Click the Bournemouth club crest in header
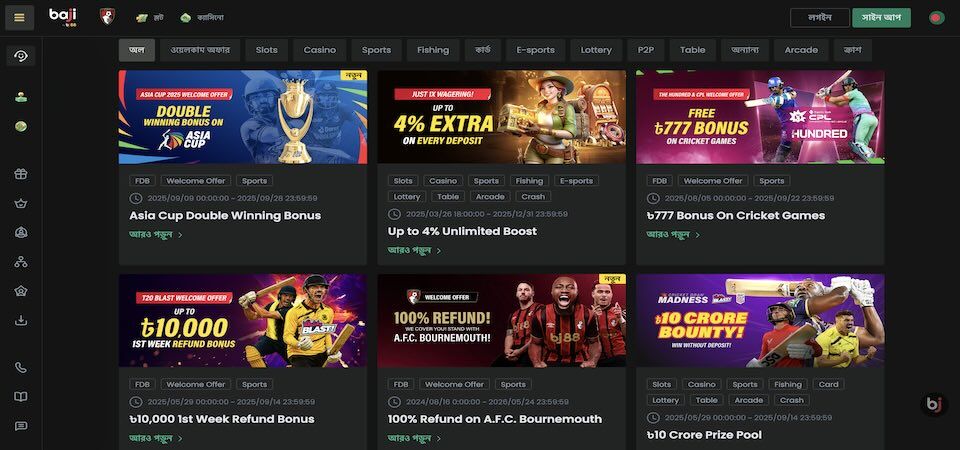This screenshot has height=450, width=960. click(x=107, y=17)
